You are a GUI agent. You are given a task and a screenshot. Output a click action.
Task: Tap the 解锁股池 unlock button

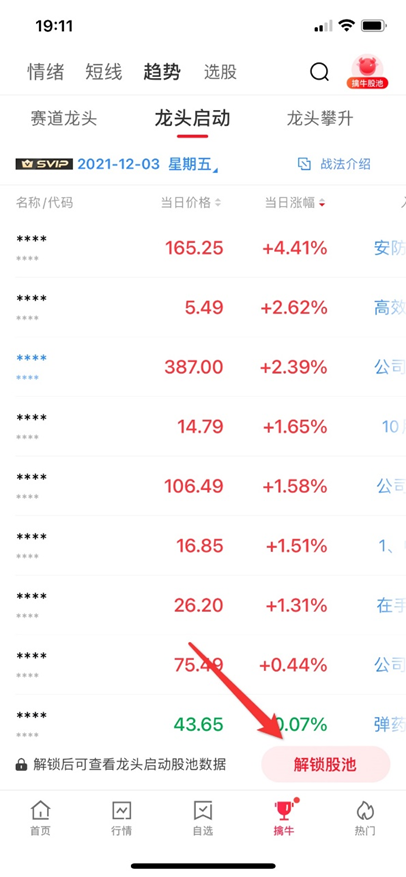[x=325, y=764]
